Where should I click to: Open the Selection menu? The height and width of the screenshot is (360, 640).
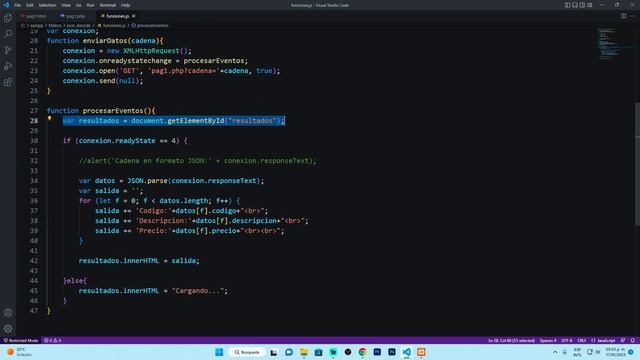(x=47, y=5)
